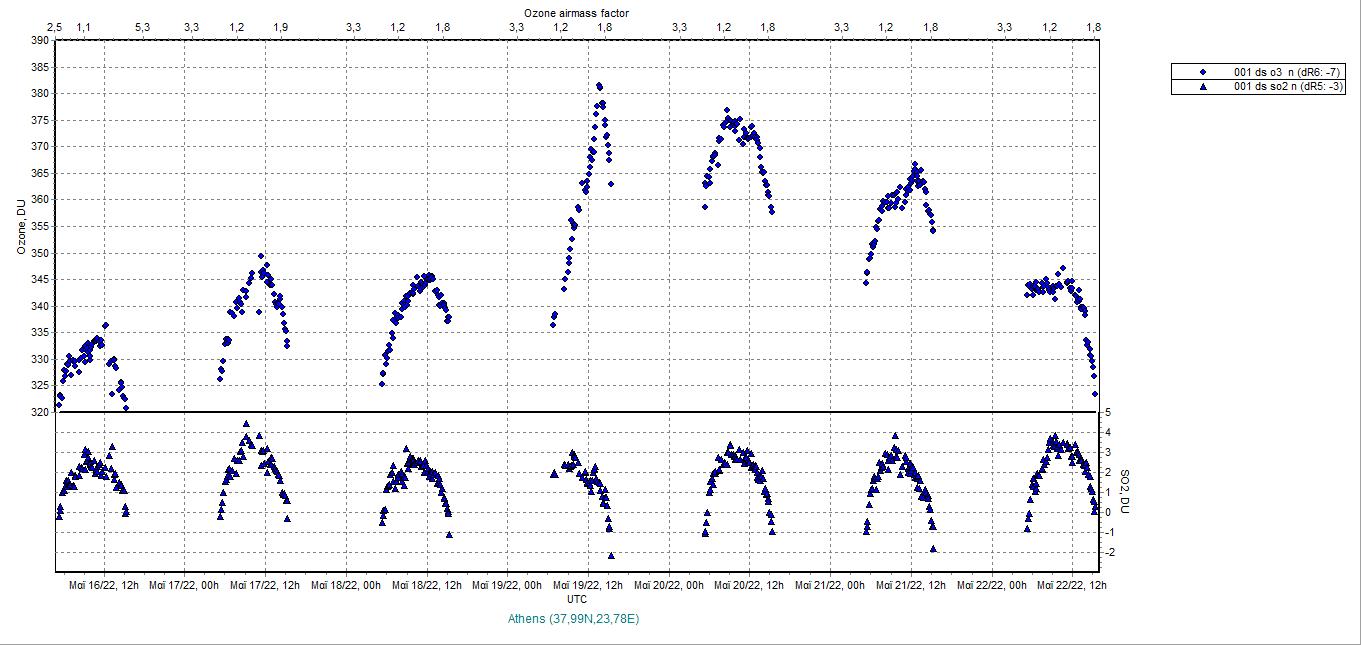Click the "Ozone airmass factor" top axis title
Screen dimensions: 1361x645
577,11
